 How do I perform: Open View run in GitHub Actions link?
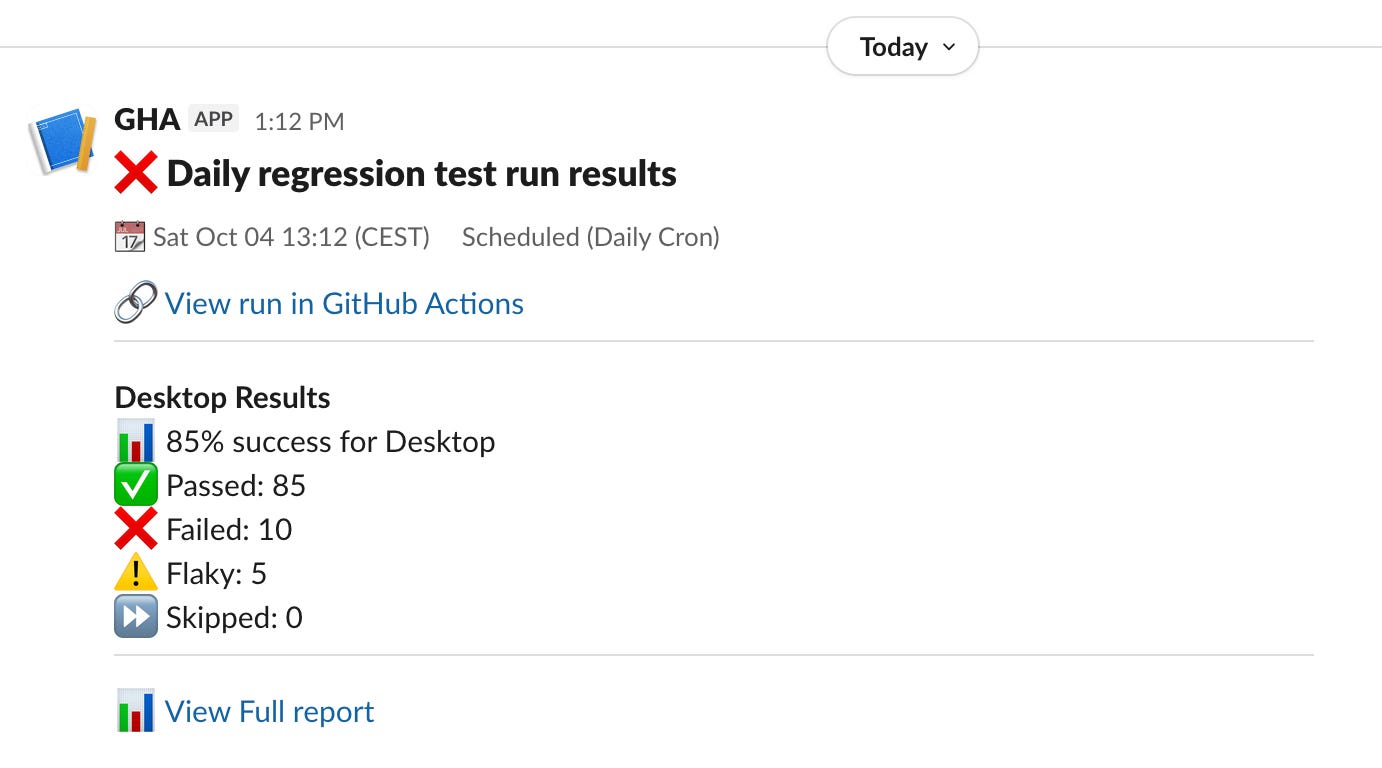[344, 303]
